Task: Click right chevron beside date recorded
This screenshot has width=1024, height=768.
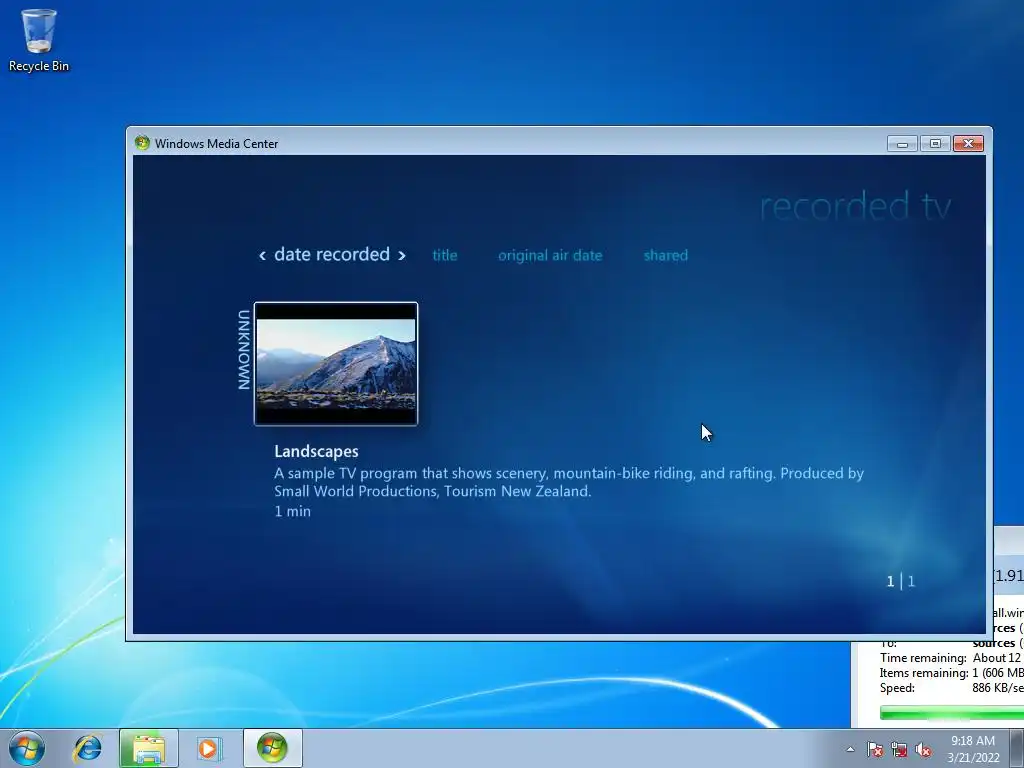Action: coord(402,255)
